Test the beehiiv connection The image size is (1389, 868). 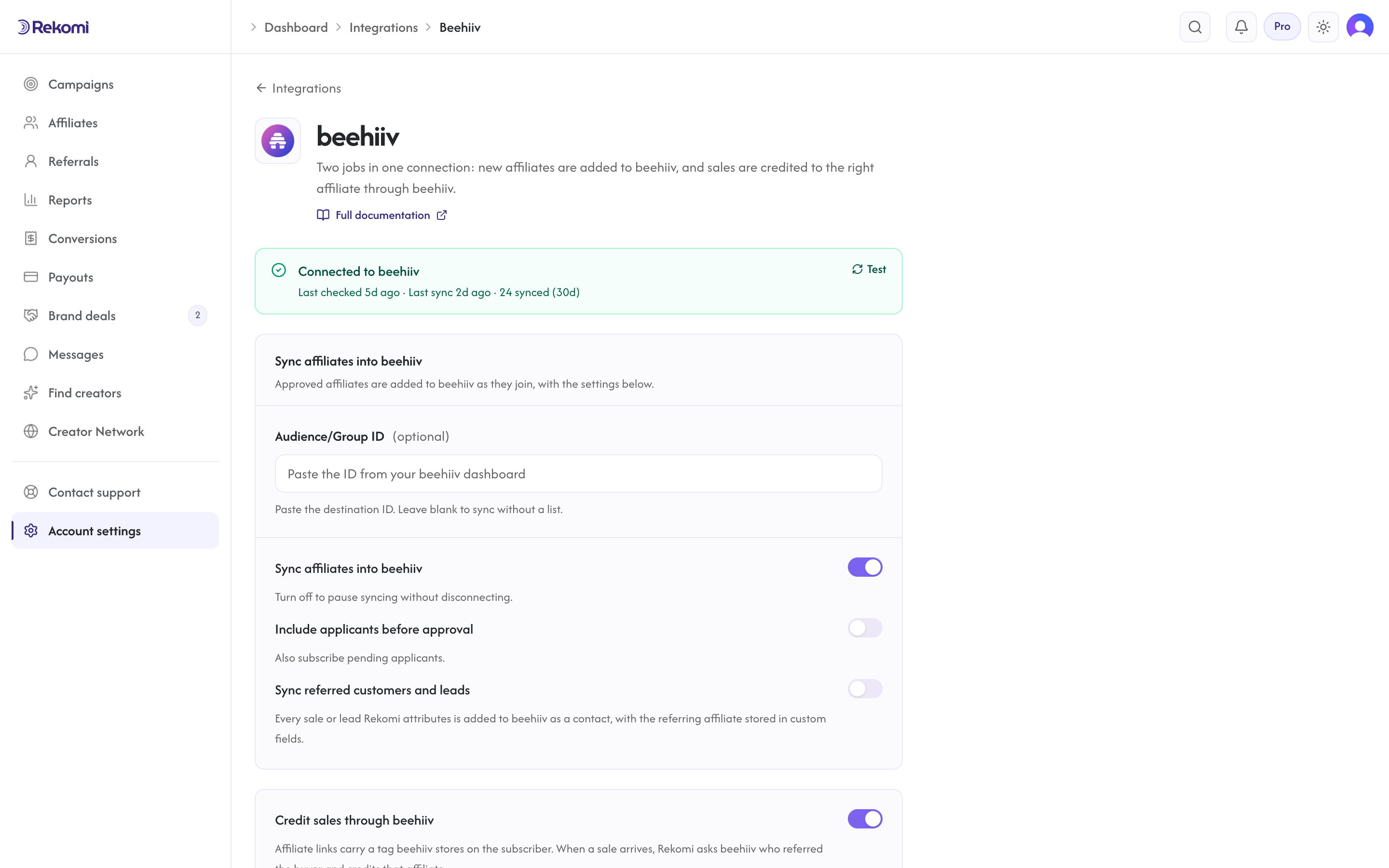869,269
